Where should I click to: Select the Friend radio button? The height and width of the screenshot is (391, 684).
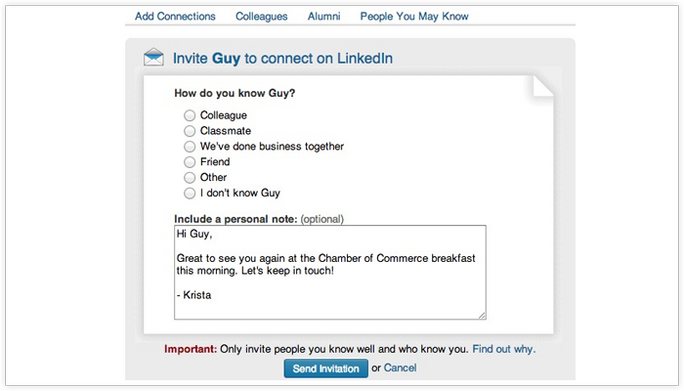click(189, 162)
